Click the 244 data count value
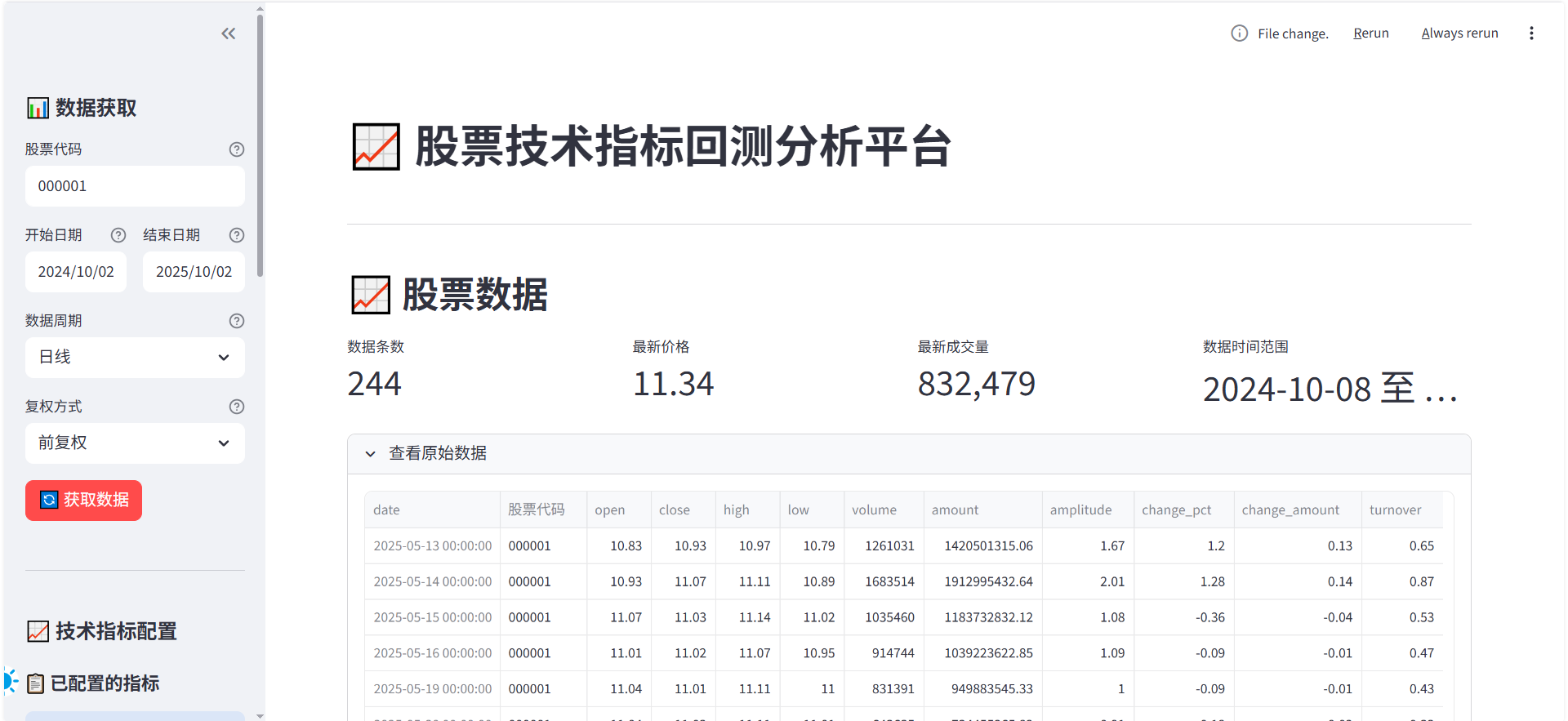 pos(375,384)
